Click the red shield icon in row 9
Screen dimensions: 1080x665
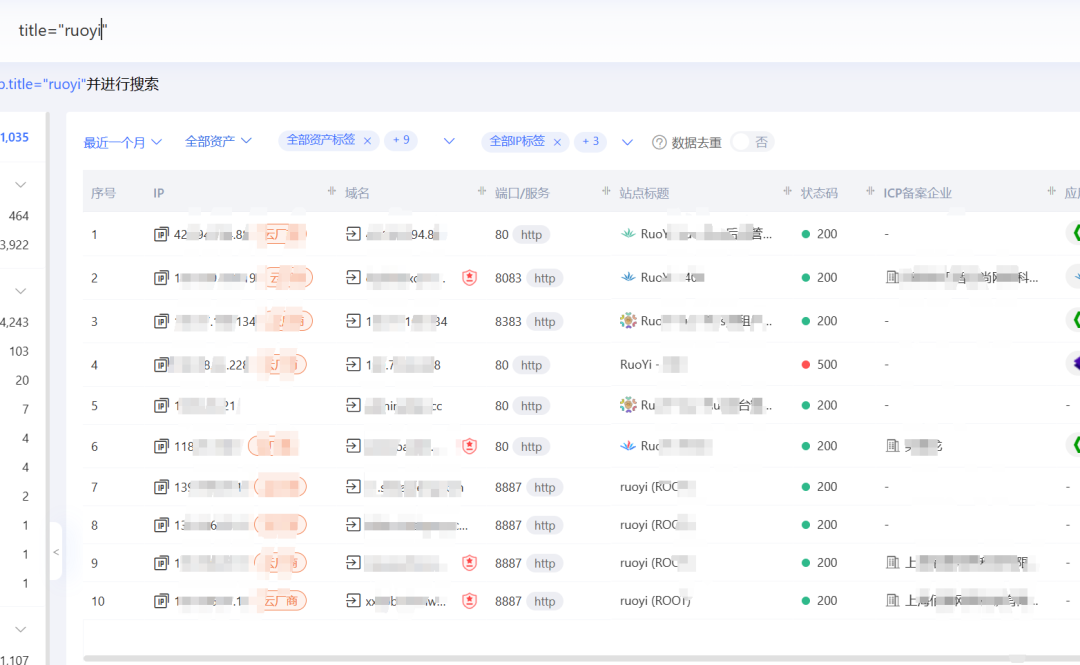pyautogui.click(x=470, y=563)
